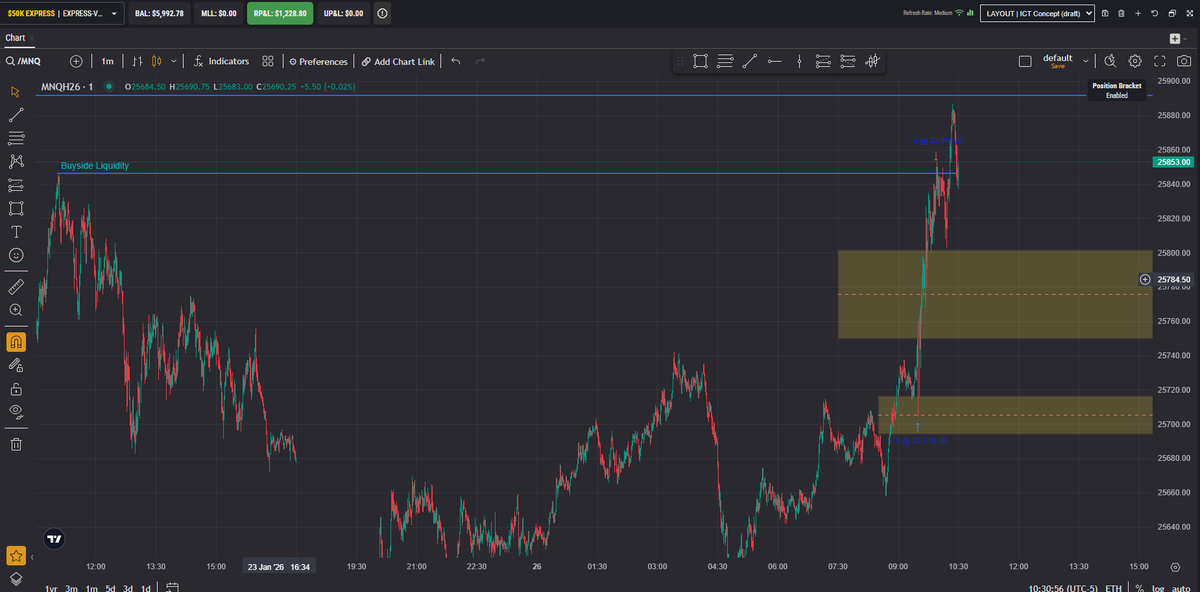Open the favorites star toolbar

tap(15, 555)
